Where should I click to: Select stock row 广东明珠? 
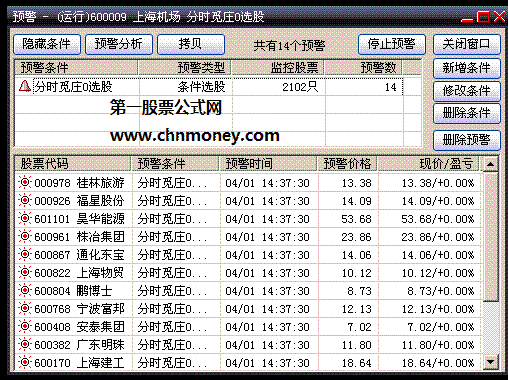(x=249, y=345)
